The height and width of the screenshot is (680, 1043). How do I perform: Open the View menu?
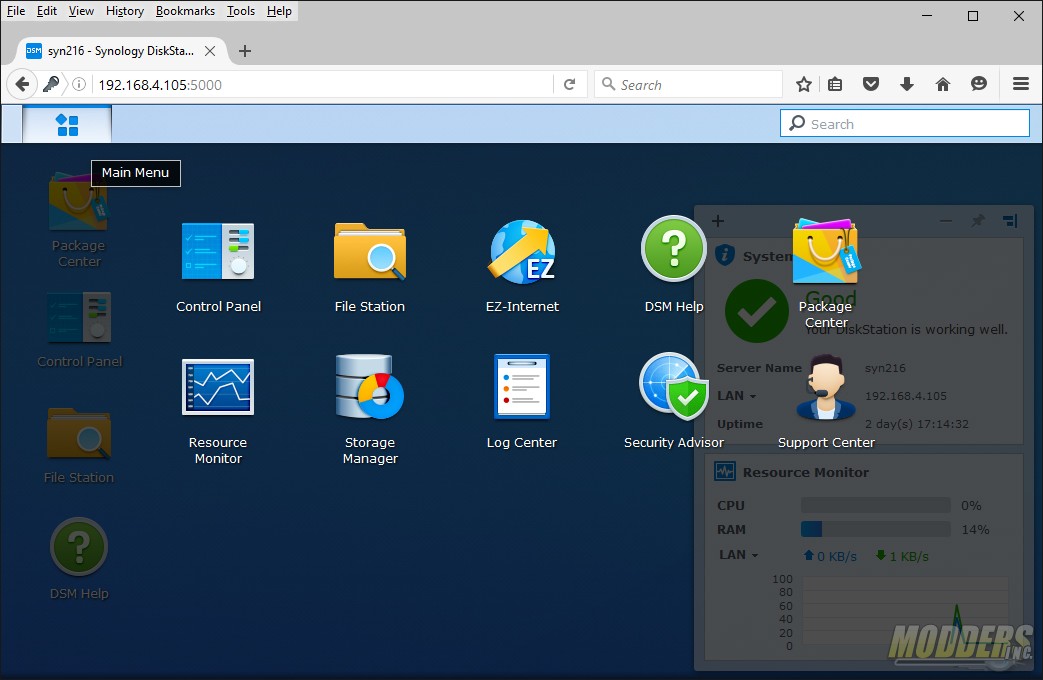81,11
